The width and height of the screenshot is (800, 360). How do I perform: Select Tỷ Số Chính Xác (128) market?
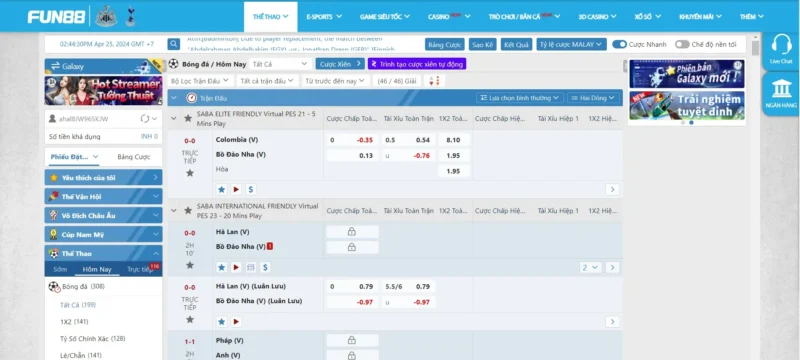[92, 339]
